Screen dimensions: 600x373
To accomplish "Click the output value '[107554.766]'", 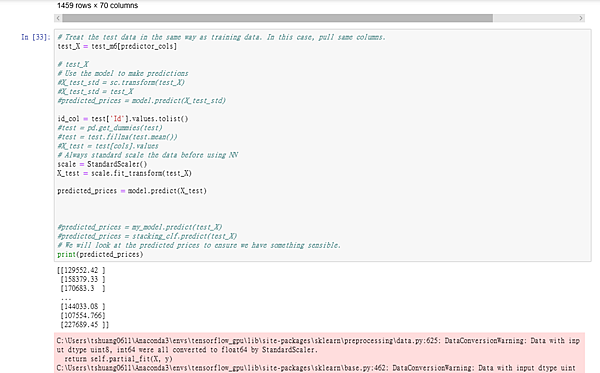I will (83, 316).
